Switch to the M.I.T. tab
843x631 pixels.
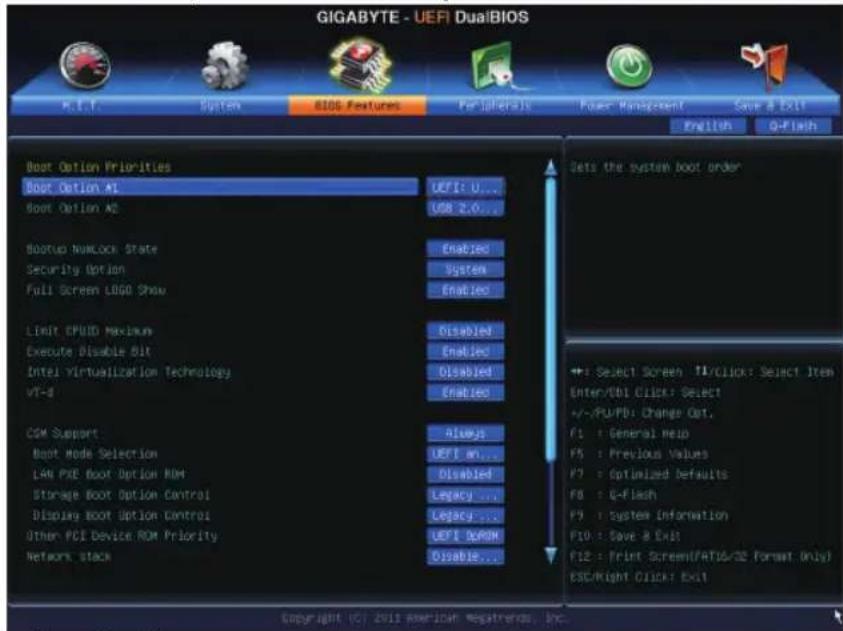pos(81,105)
